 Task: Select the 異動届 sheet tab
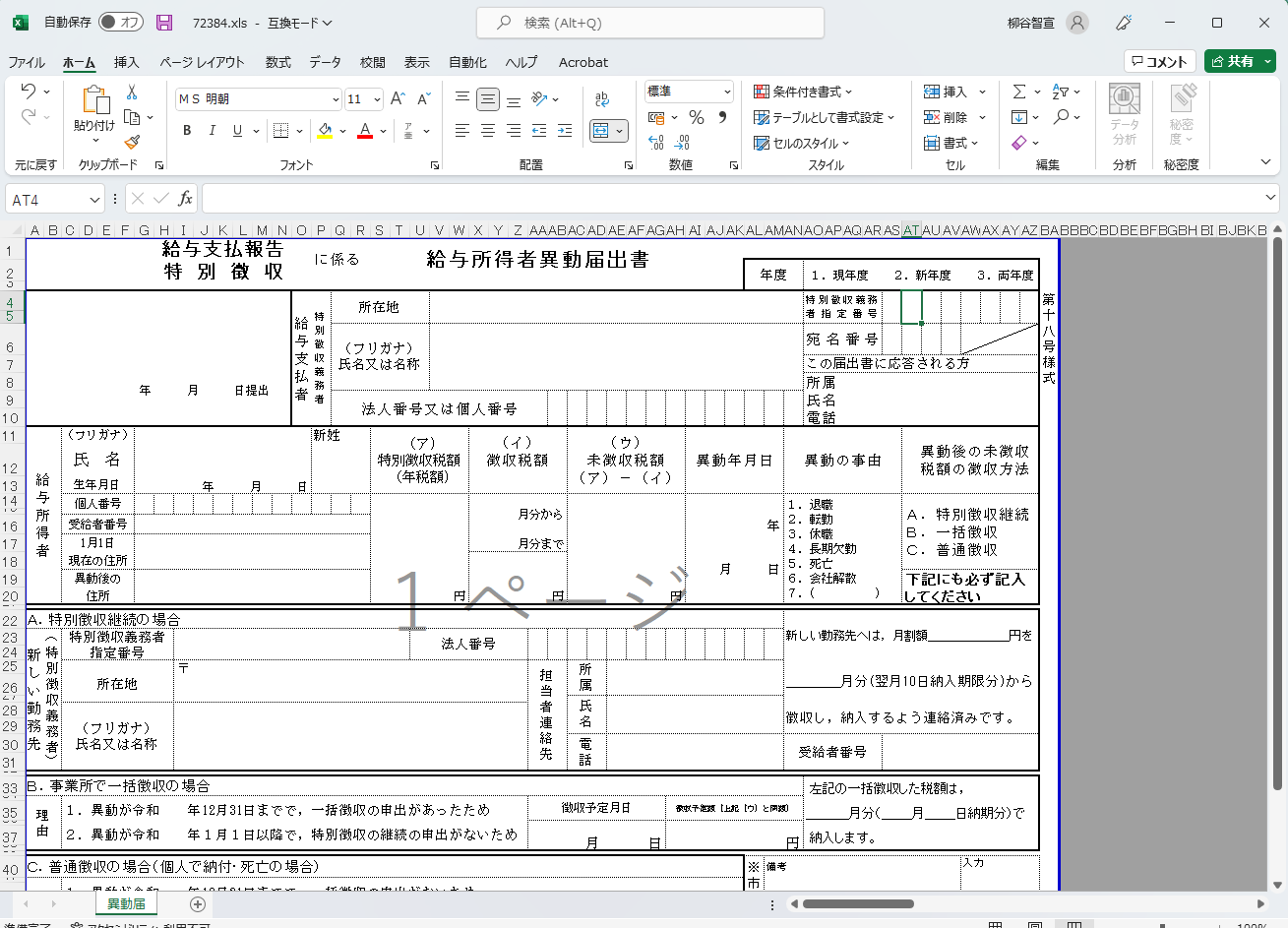click(126, 903)
